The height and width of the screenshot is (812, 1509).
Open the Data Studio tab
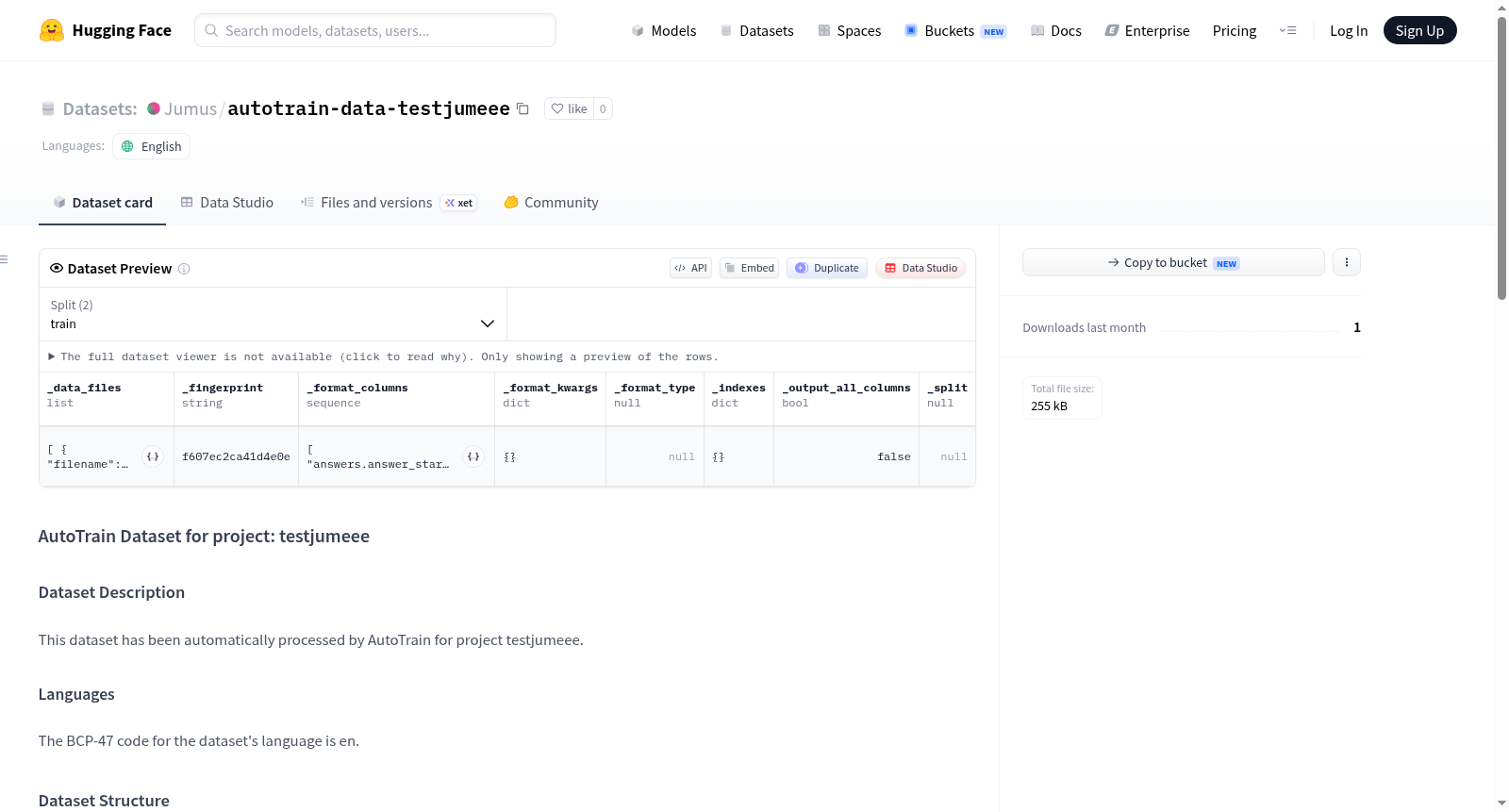click(227, 203)
